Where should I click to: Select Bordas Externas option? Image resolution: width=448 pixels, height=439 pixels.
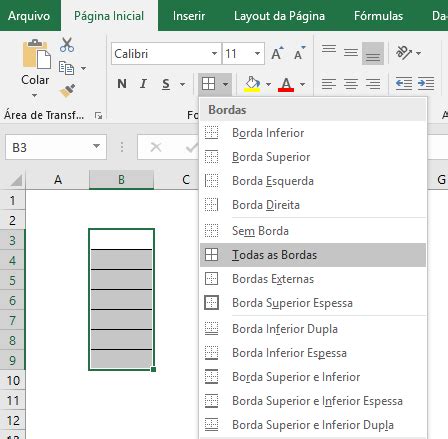313,279
